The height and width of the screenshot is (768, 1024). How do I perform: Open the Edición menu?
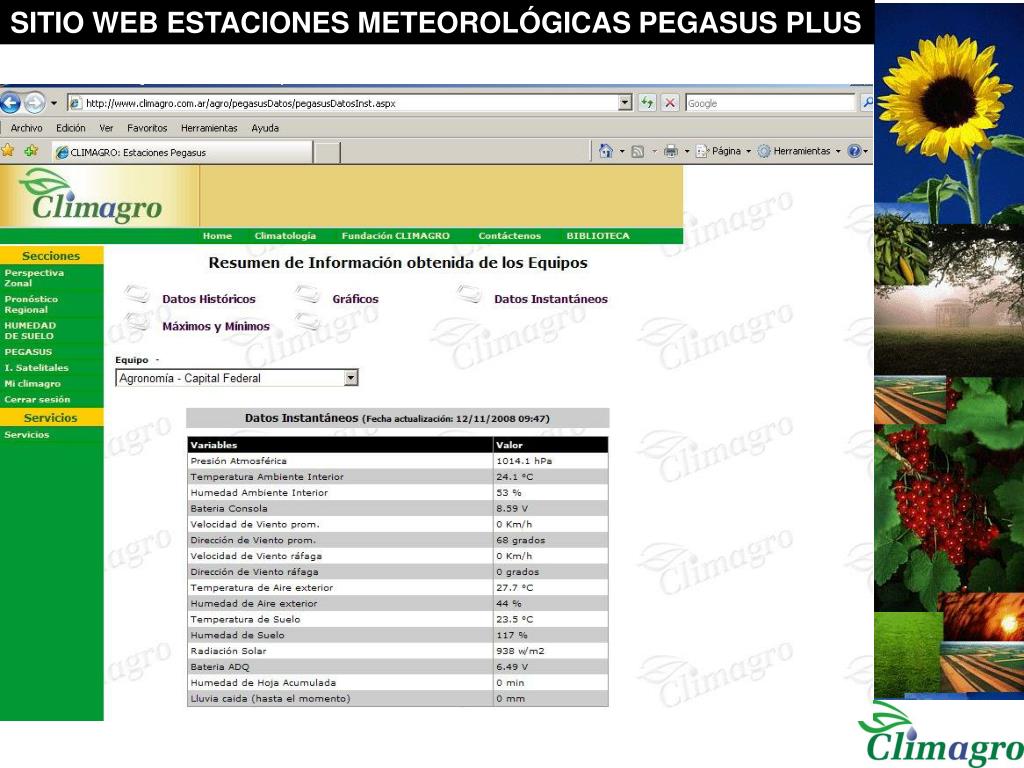pos(71,128)
